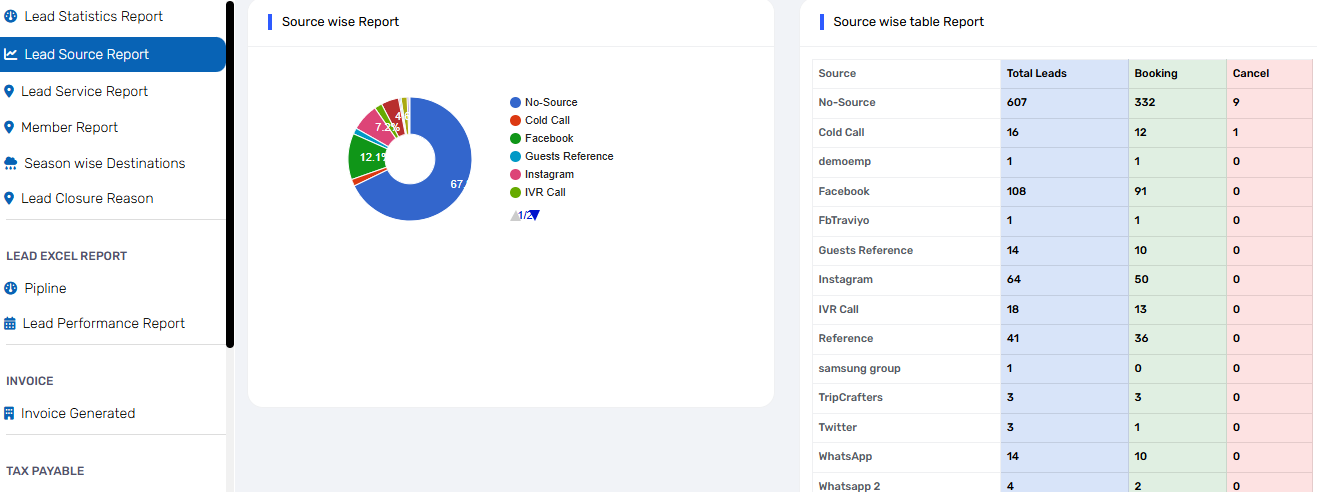Click the Twitter source row

pyautogui.click(x=1064, y=427)
